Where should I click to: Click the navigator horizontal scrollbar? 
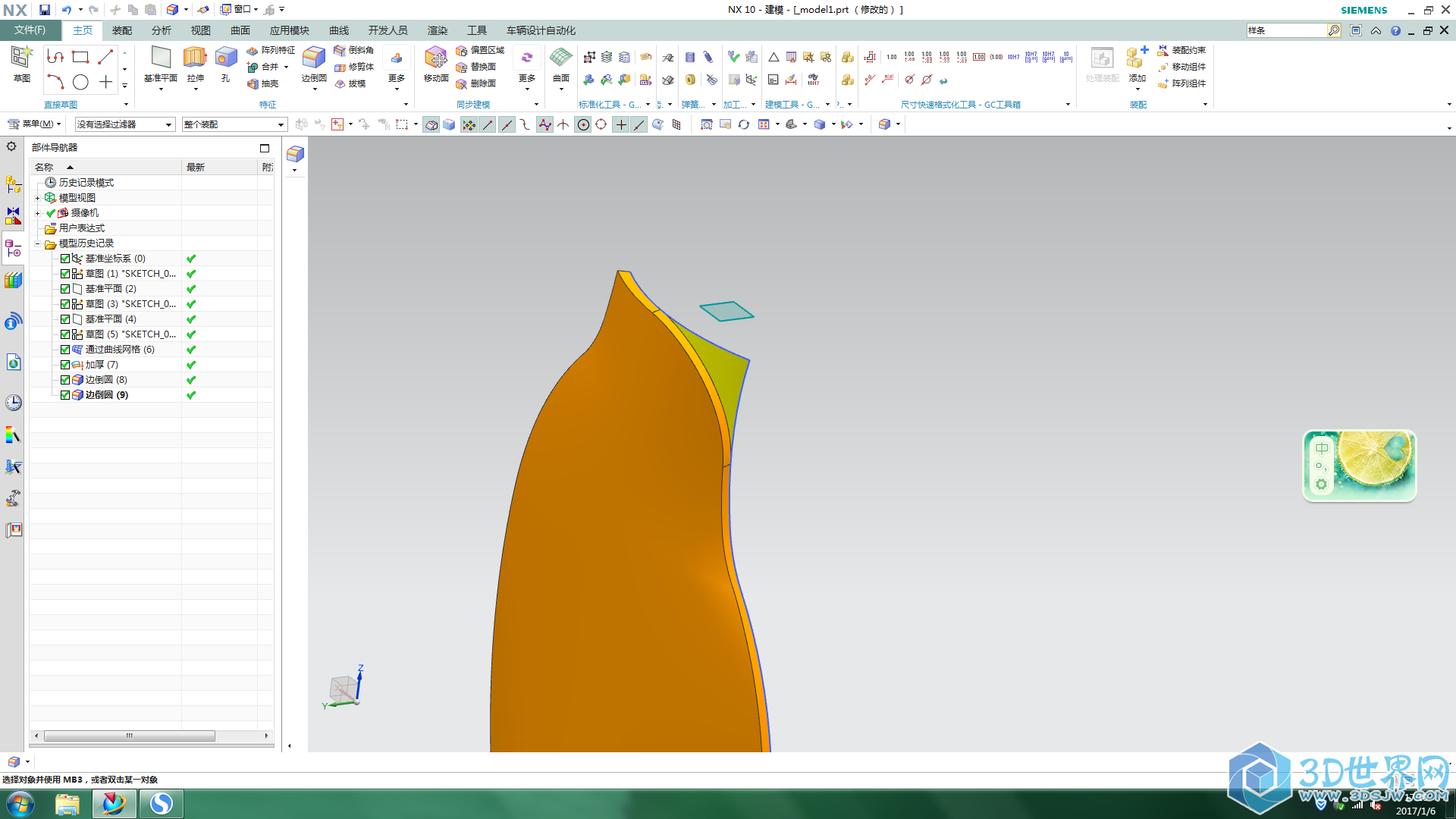[x=129, y=736]
